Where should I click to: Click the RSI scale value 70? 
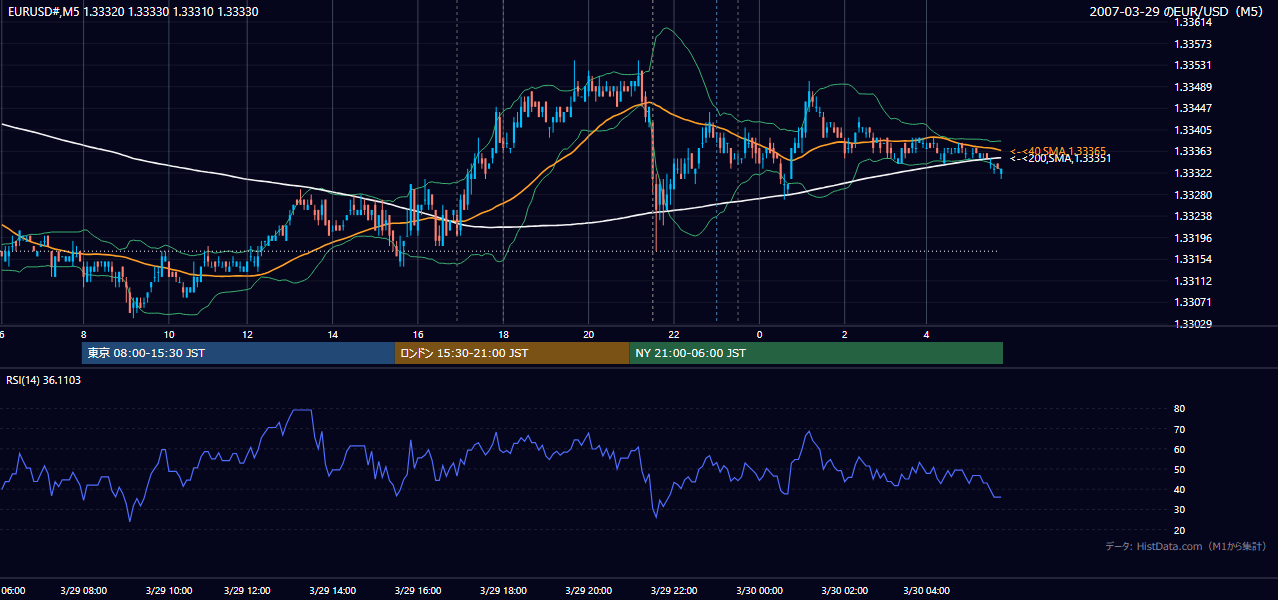1180,429
